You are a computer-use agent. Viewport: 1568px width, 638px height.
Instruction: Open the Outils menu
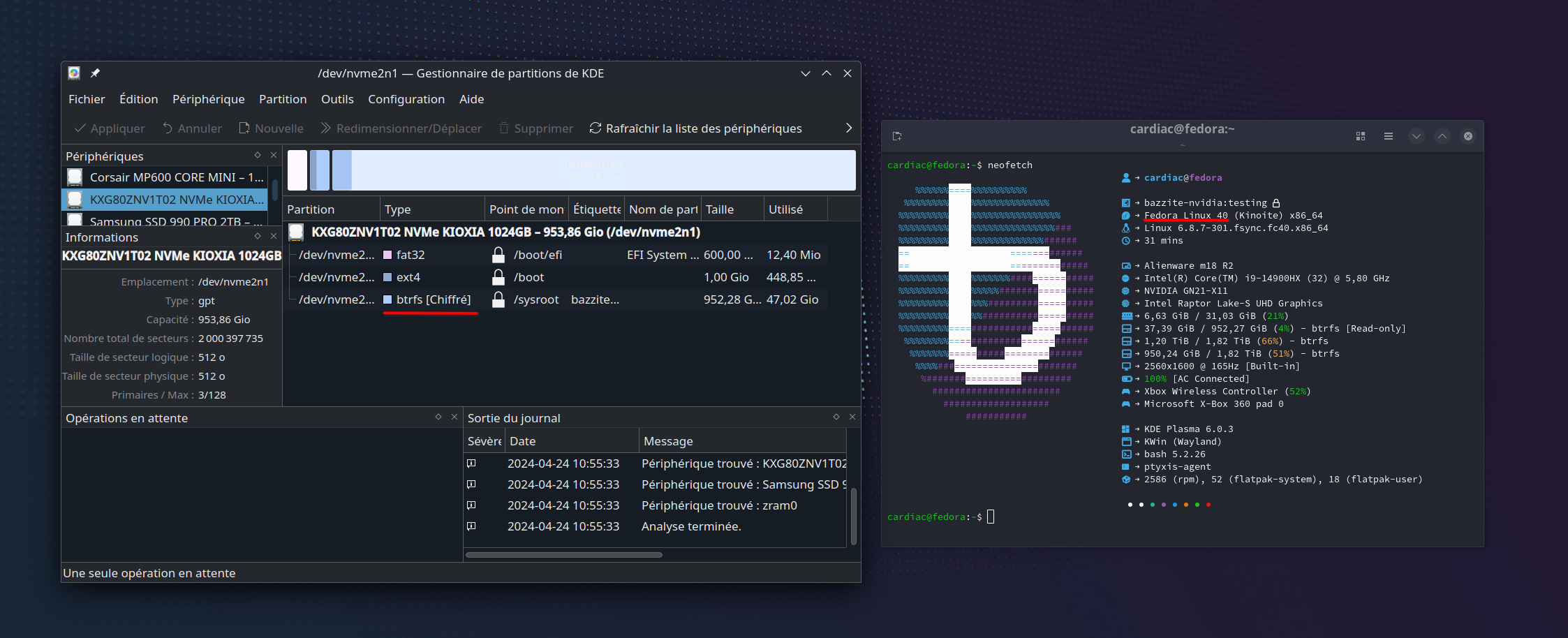coord(337,99)
